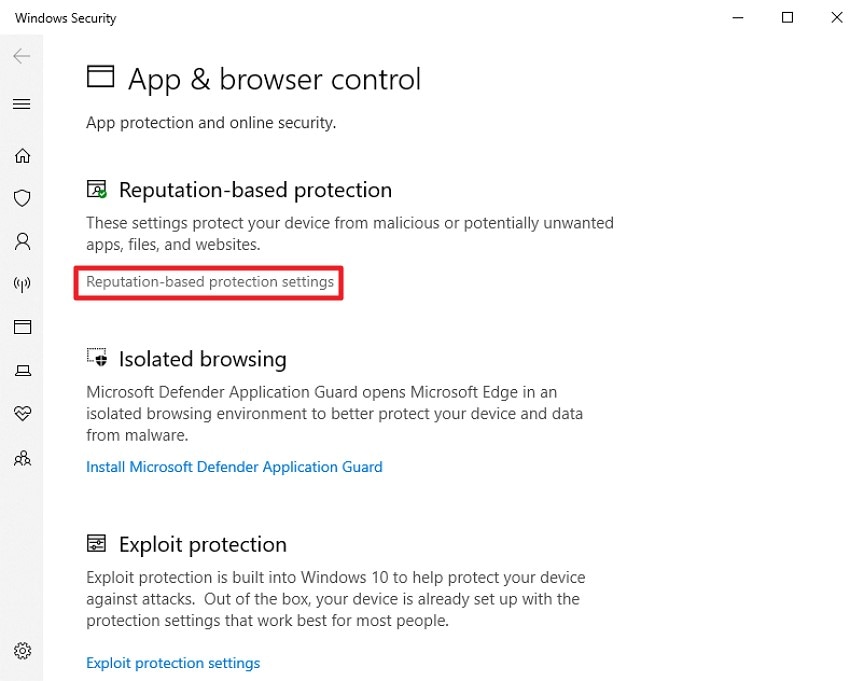Select the App & browser control sidebar icon
The image size is (850, 681).
(22, 327)
